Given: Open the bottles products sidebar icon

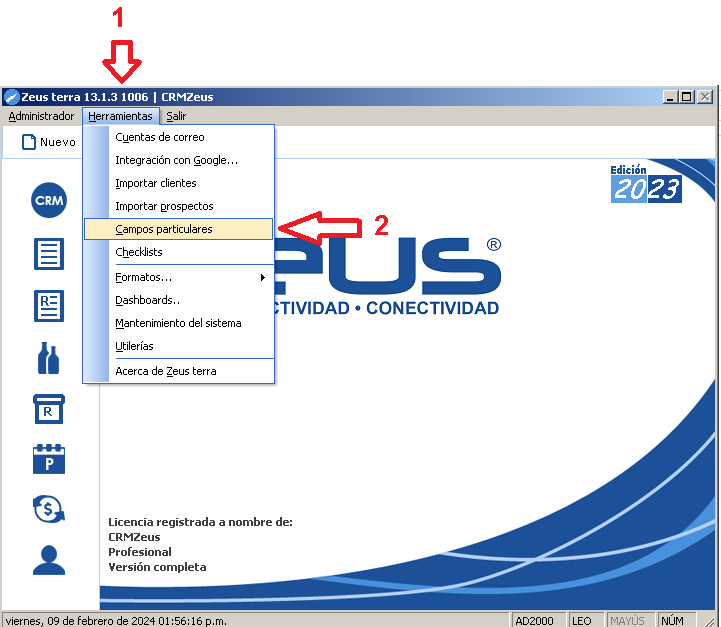Looking at the screenshot, I should coord(48,358).
